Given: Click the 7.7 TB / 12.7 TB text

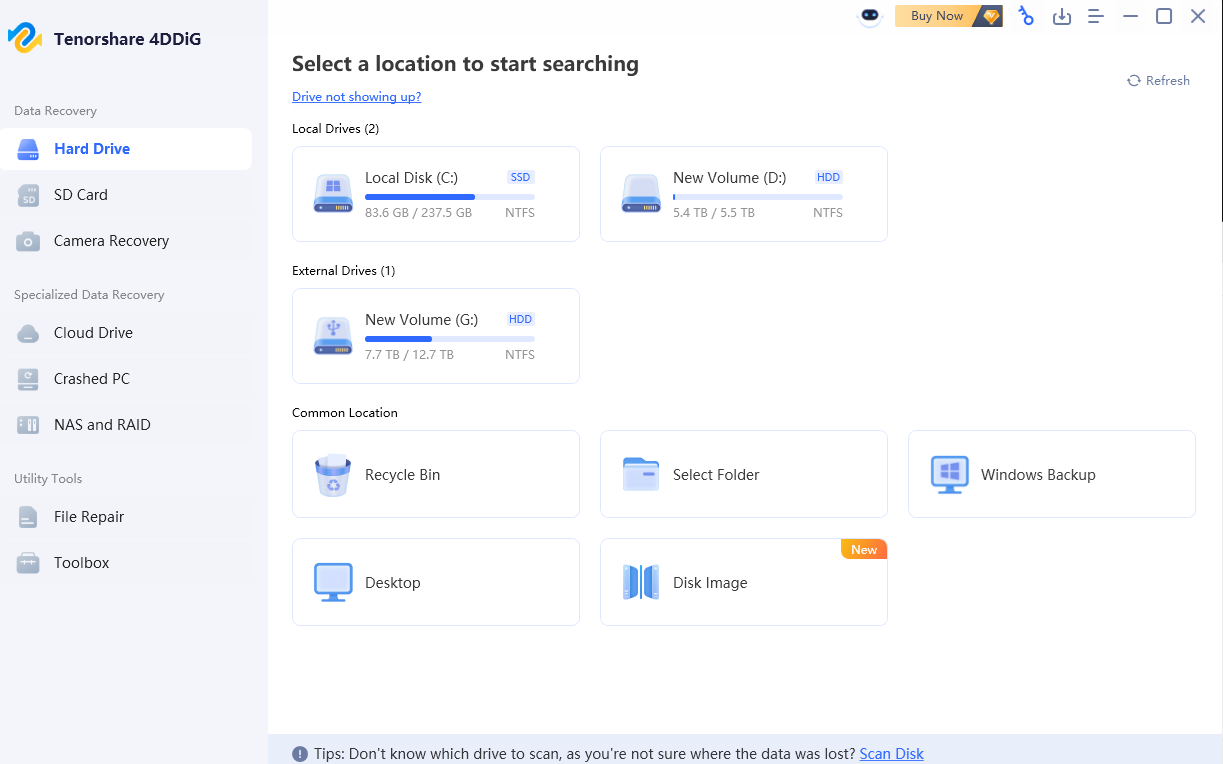Looking at the screenshot, I should pos(409,355).
